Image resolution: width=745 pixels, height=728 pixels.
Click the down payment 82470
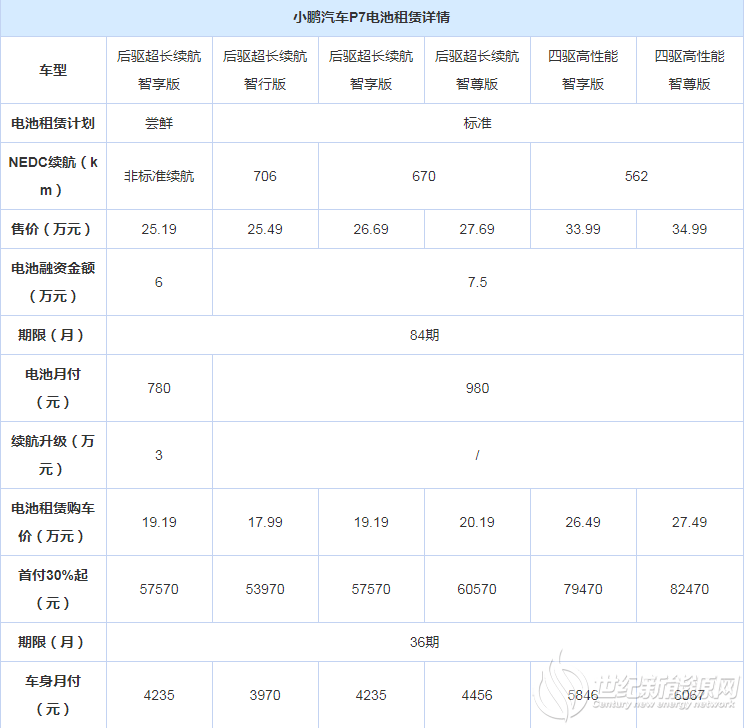click(x=689, y=589)
